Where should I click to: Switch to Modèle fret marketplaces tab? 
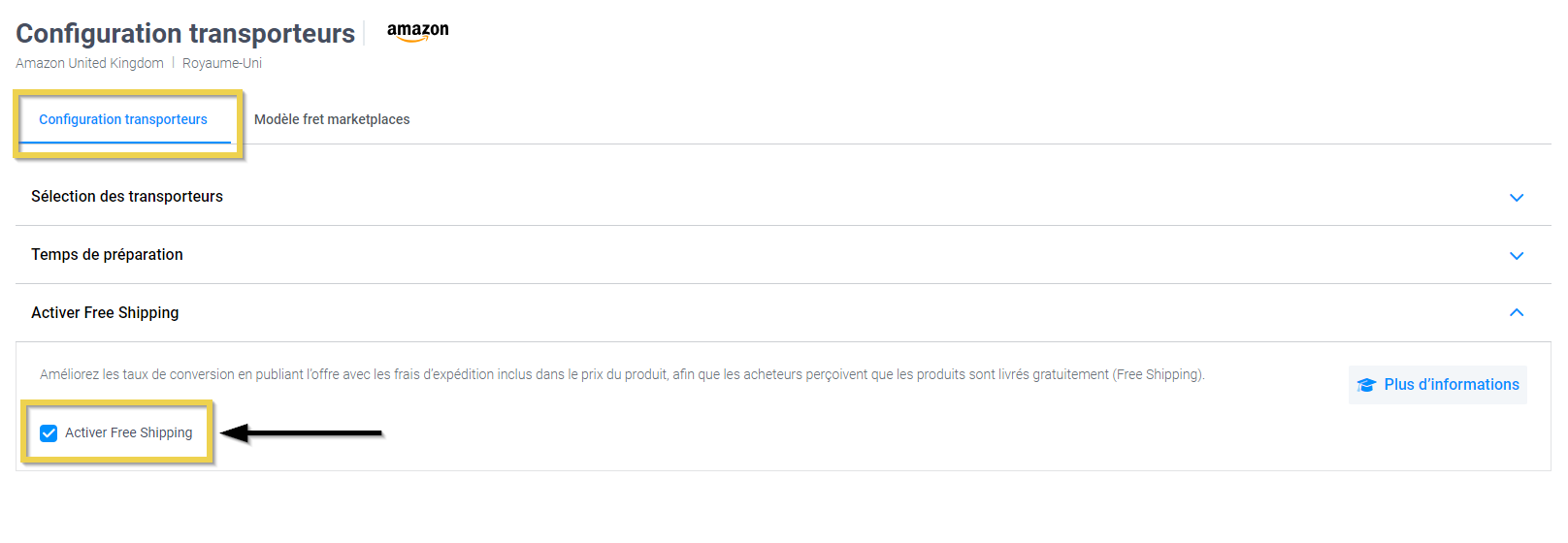[x=332, y=119]
